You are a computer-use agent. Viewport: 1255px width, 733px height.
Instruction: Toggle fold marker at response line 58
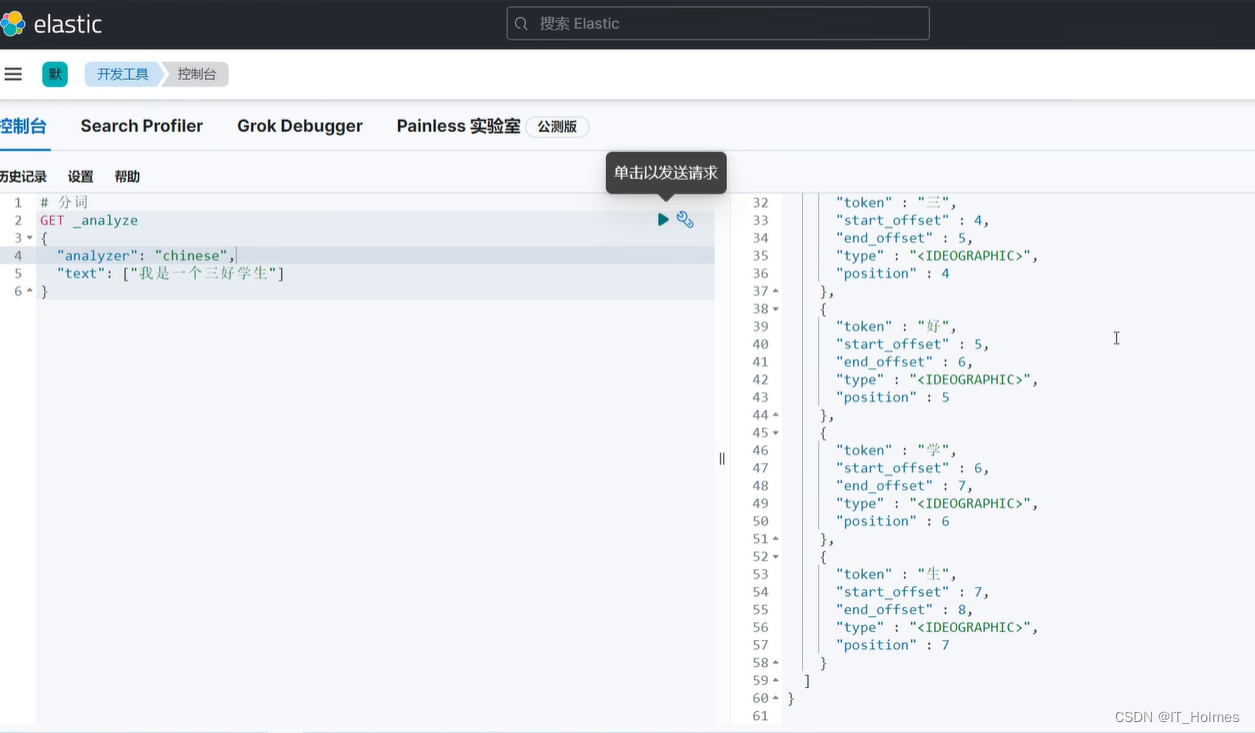(x=776, y=663)
